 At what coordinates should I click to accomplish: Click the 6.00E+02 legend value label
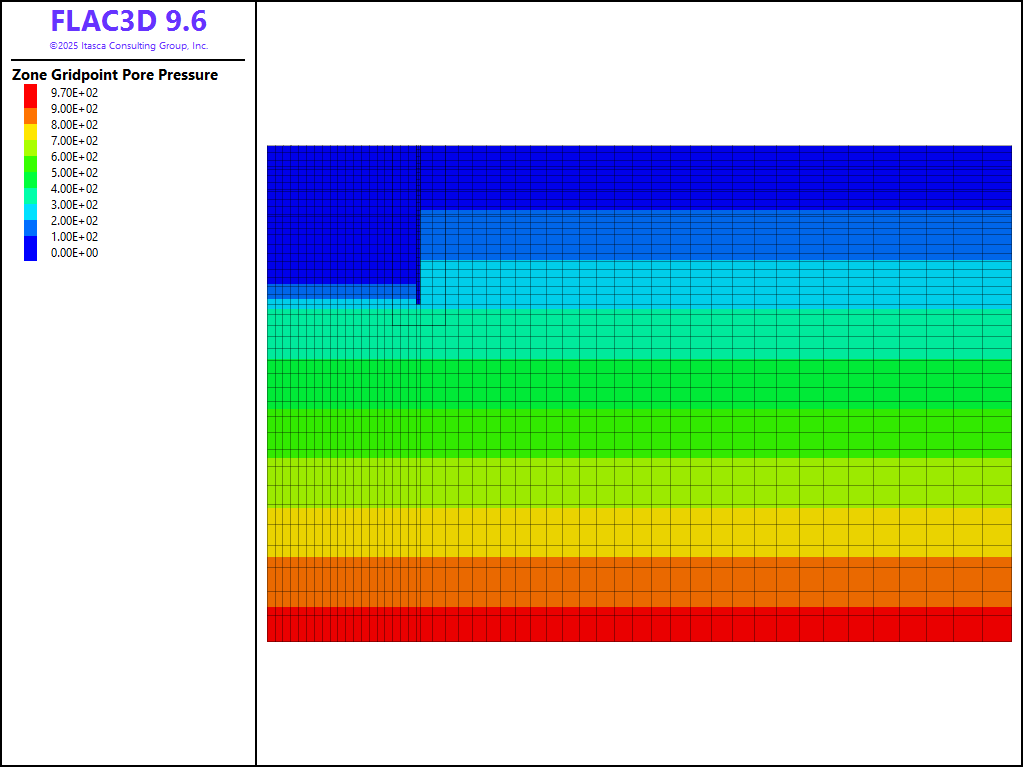click(75, 157)
